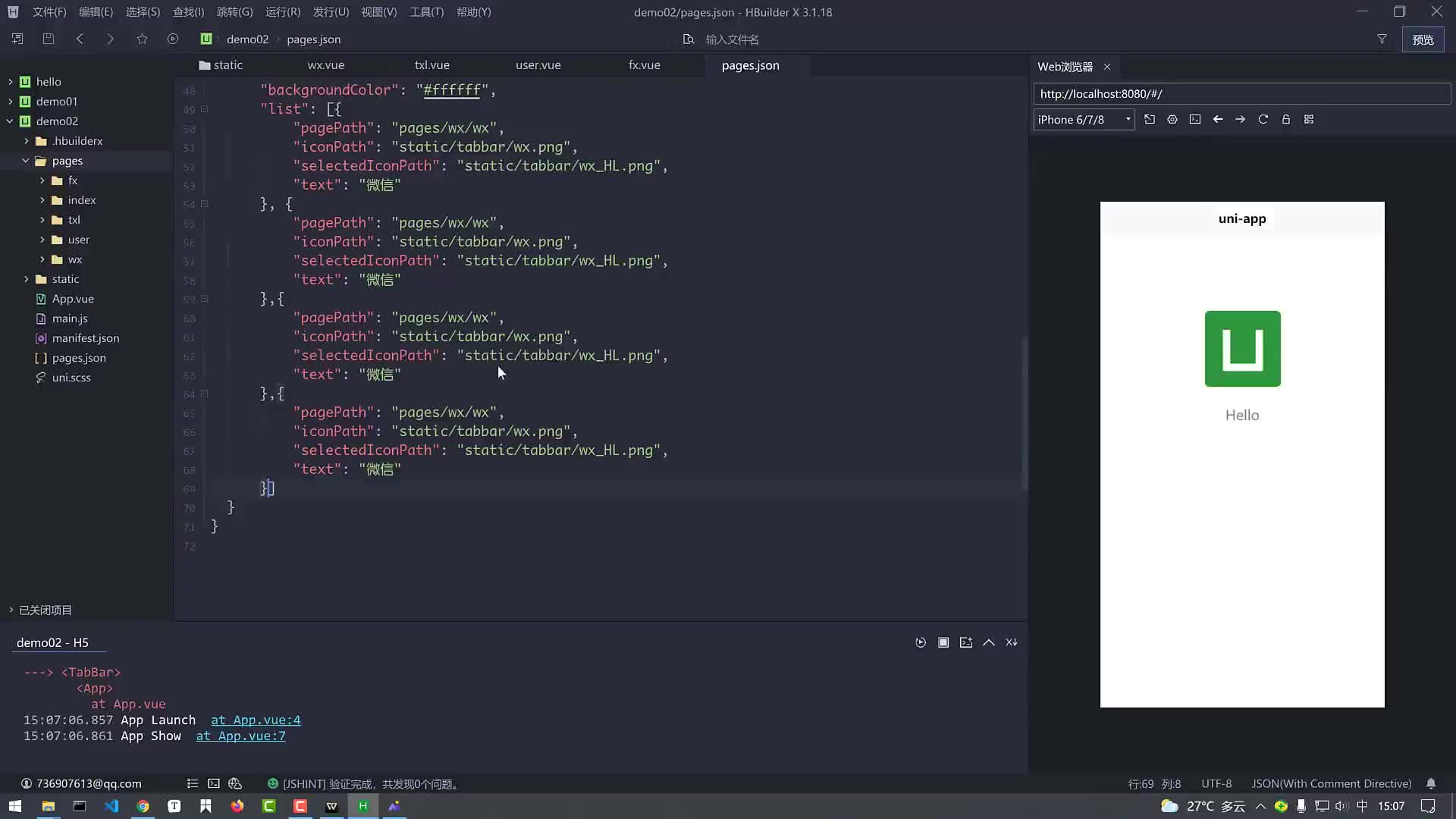Click the back navigation arrow icon
This screenshot has width=1456, height=819.
pyautogui.click(x=80, y=39)
